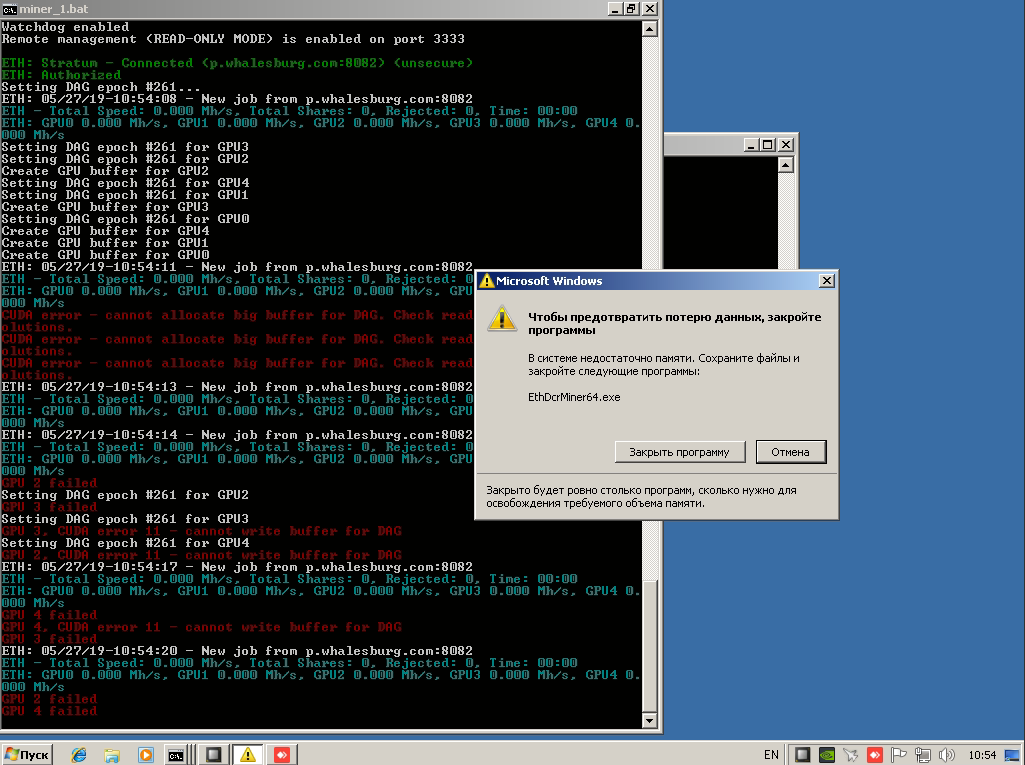Screen dimensions: 1025x765
Task: Click 'Setting DAG epoch #261...' line
Action: pyautogui.click(x=101, y=87)
